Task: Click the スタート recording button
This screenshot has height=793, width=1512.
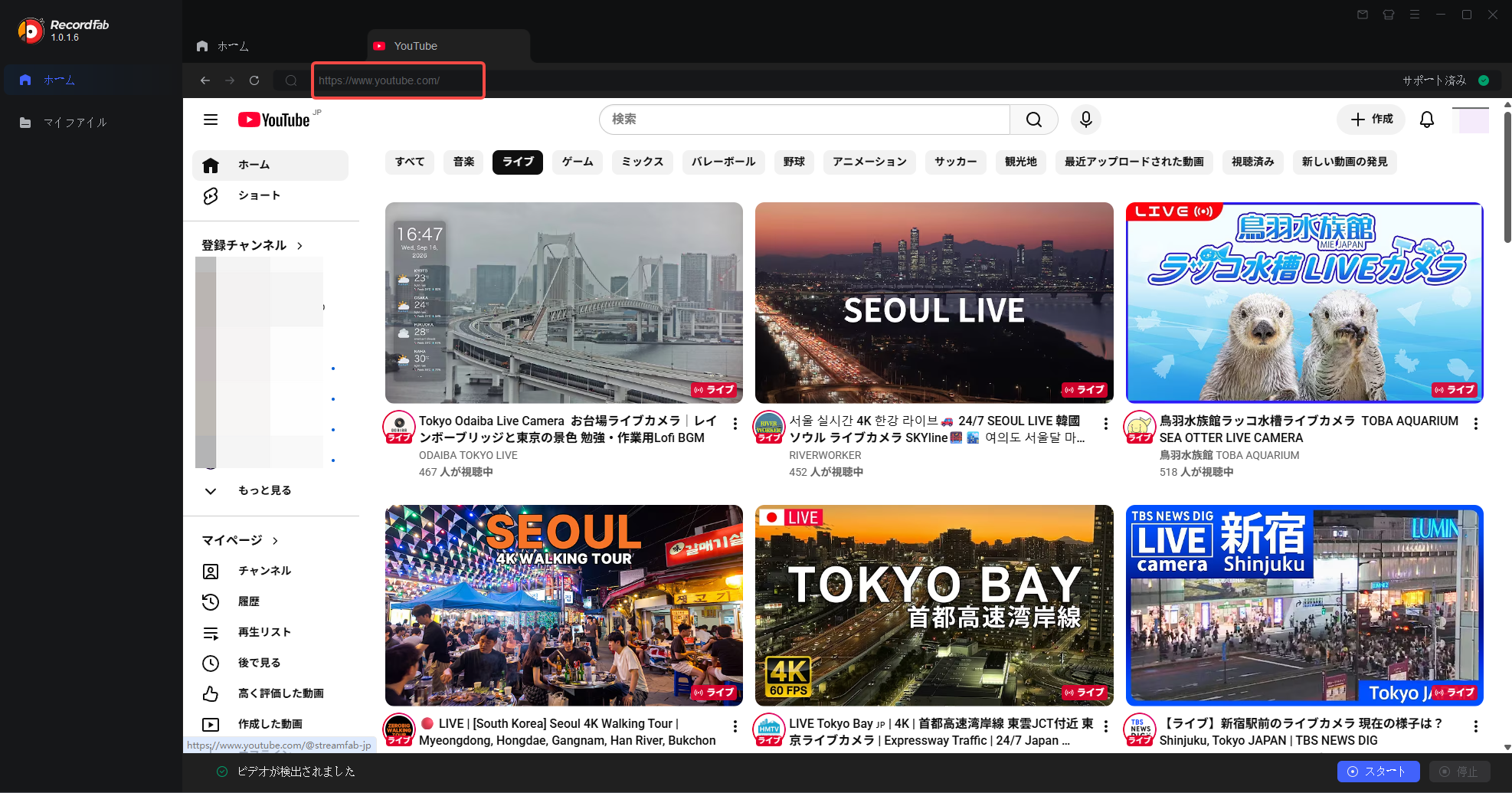Action: pos(1378,772)
